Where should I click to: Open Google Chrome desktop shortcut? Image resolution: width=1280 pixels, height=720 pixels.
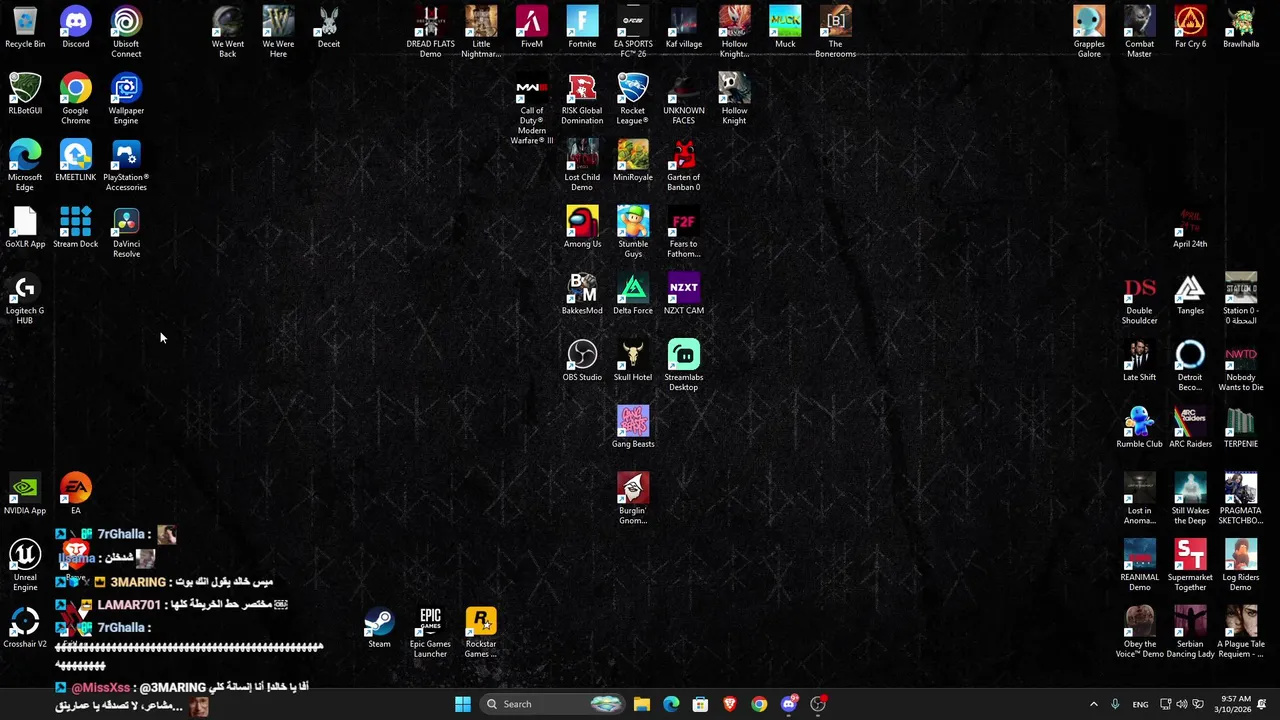click(75, 99)
